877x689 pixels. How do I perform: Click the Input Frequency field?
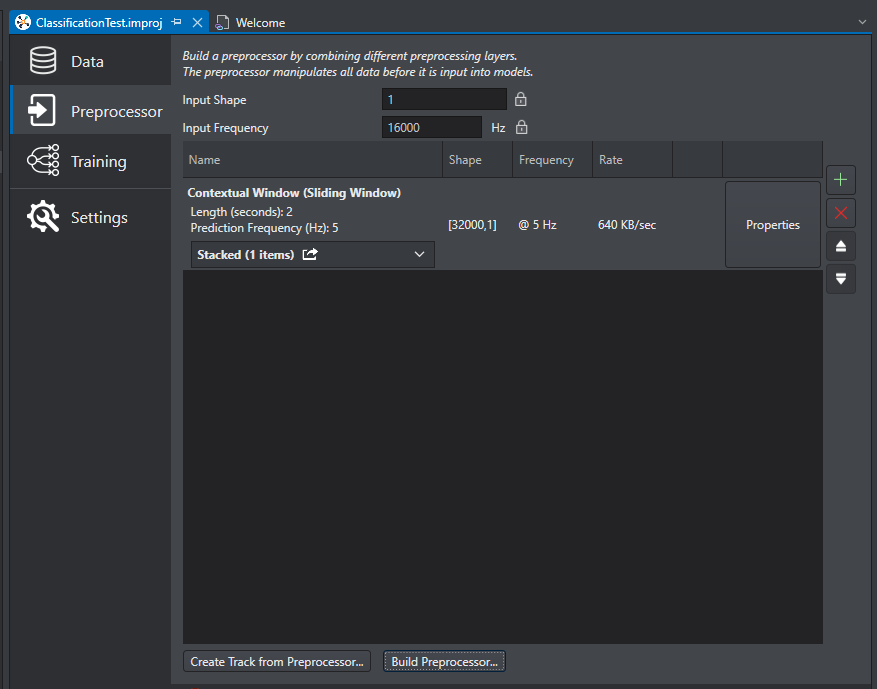pyautogui.click(x=432, y=128)
